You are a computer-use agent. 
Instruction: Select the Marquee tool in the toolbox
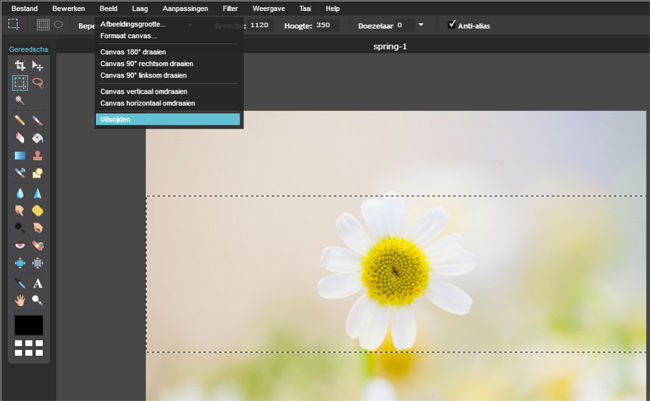coord(19,83)
